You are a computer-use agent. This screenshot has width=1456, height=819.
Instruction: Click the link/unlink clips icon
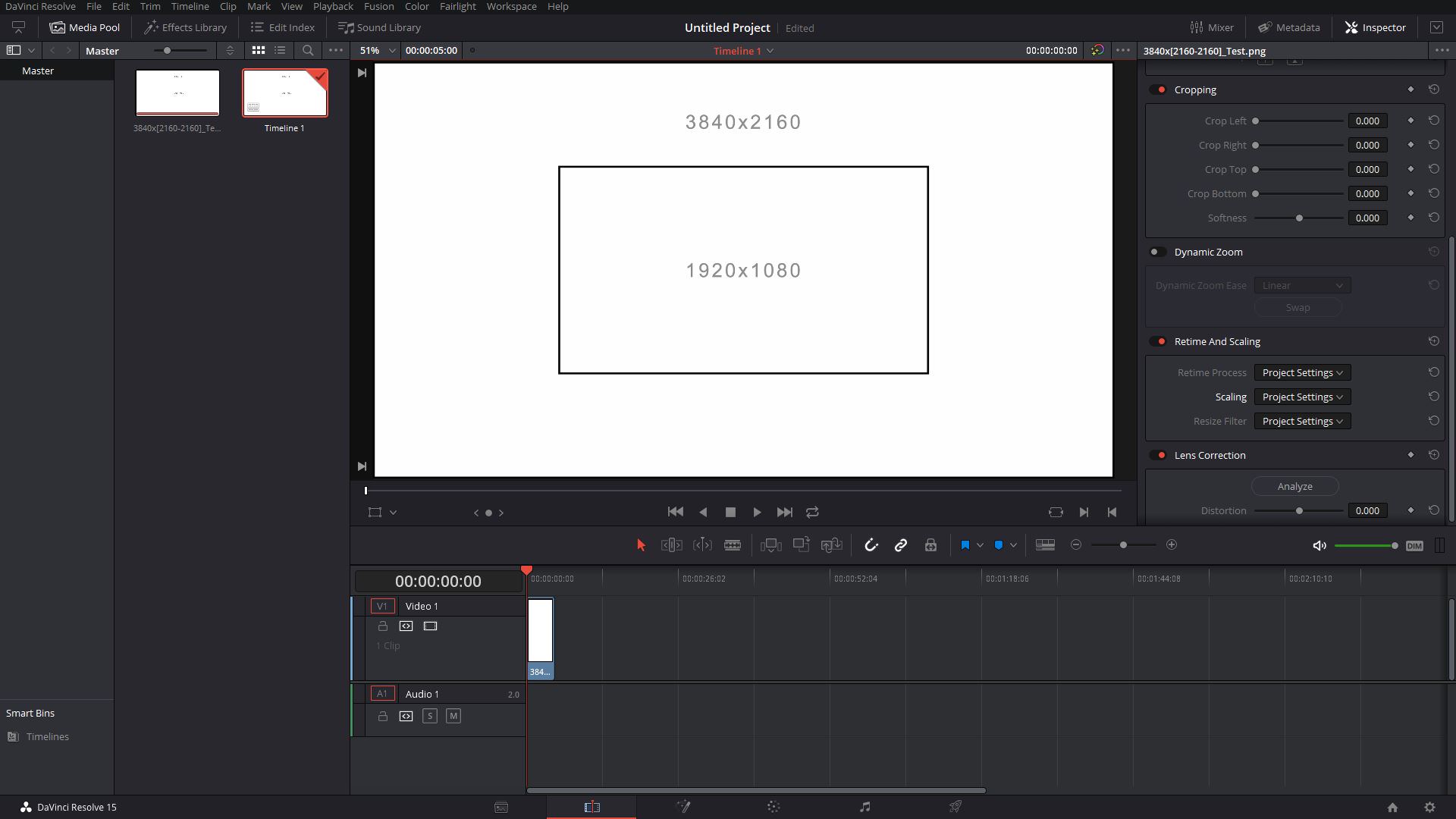[x=900, y=544]
